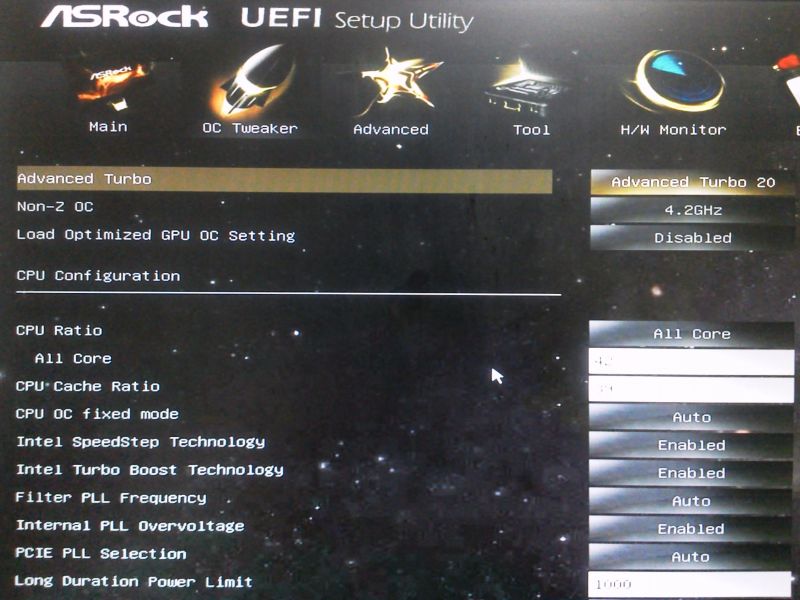Select the CPU Cache Ratio row label
The height and width of the screenshot is (600, 800).
click(x=88, y=386)
